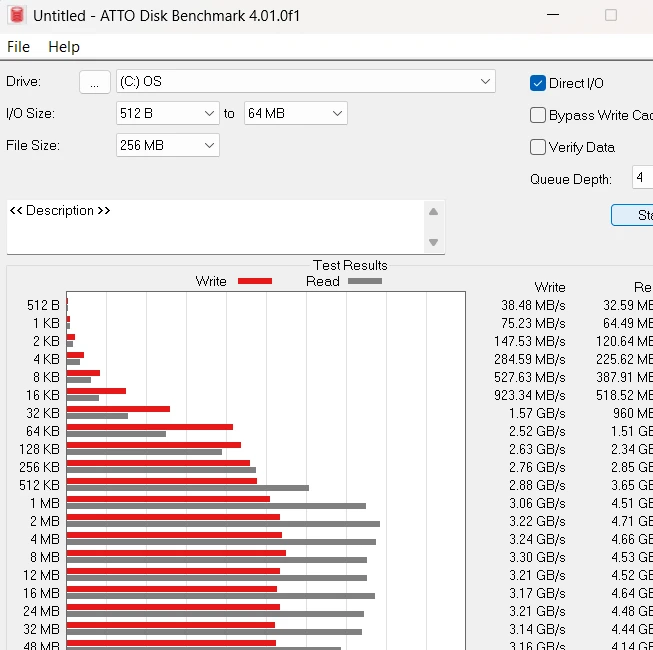The width and height of the screenshot is (653, 650).
Task: Minimize the ATTO Disk Benchmark window
Action: coord(552,16)
